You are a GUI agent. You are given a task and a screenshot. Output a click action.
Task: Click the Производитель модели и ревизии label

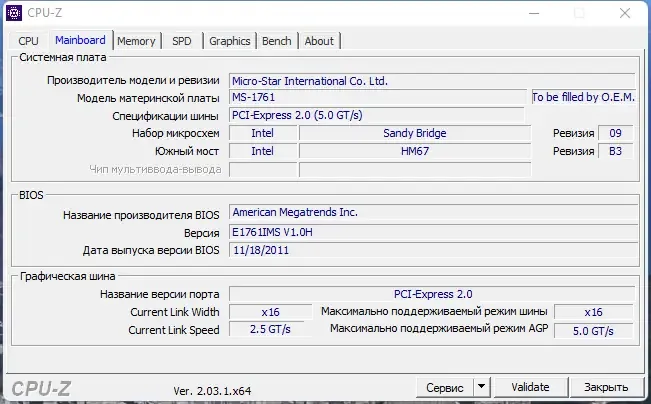click(x=133, y=80)
